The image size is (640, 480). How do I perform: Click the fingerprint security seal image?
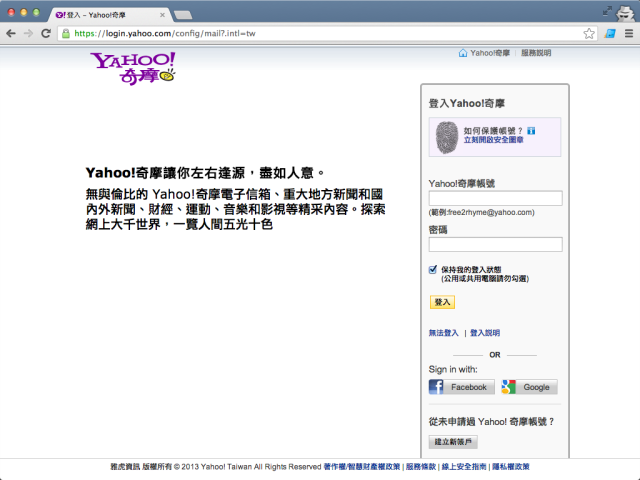click(447, 138)
